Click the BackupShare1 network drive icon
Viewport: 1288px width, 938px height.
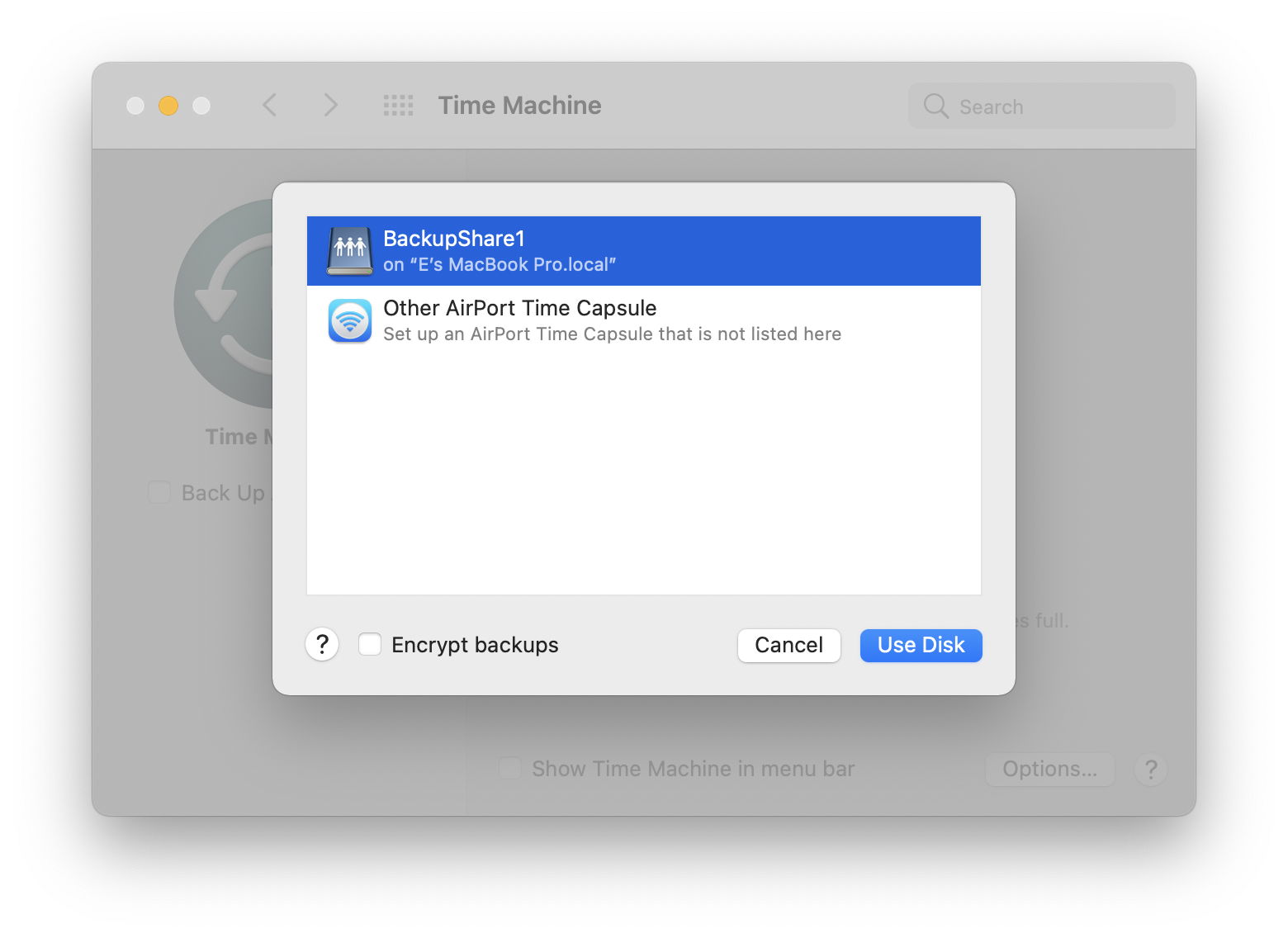point(350,251)
